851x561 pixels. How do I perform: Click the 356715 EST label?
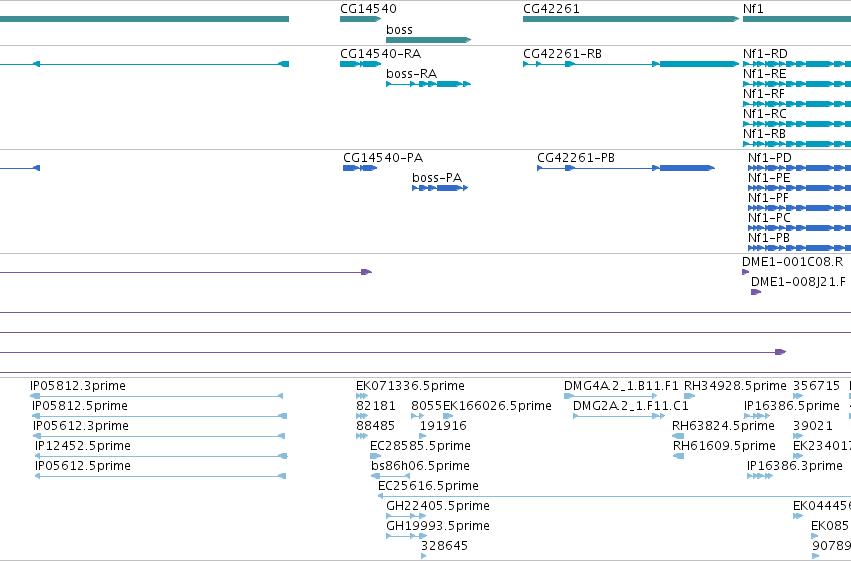[x=817, y=386]
